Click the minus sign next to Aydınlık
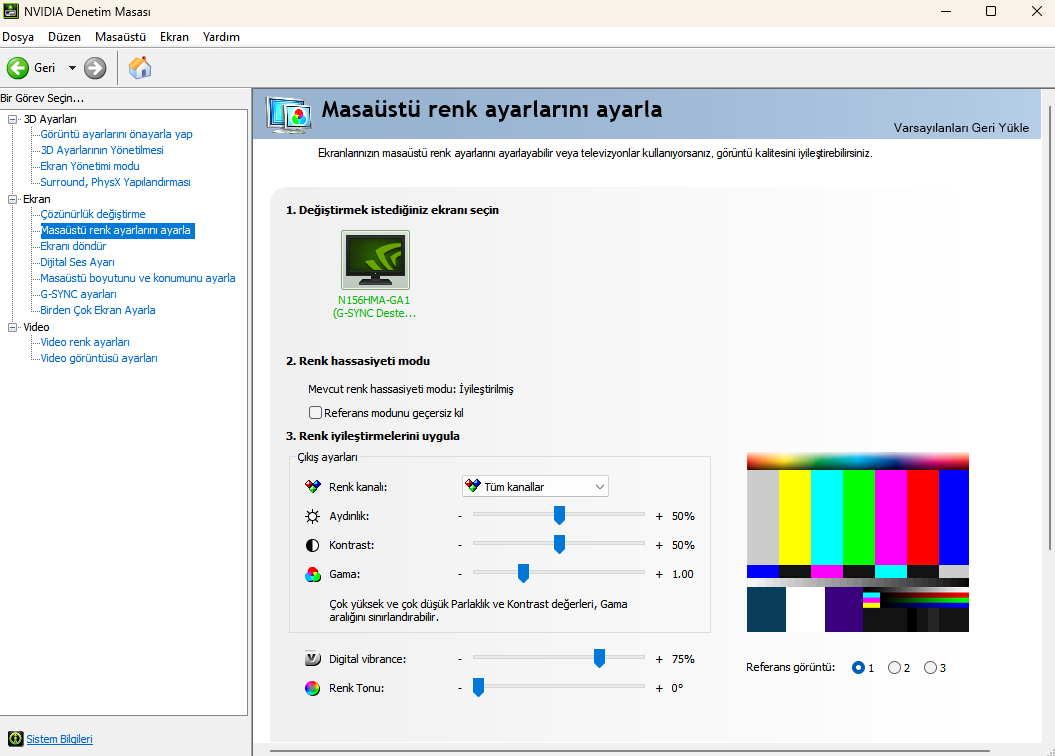Viewport: 1055px width, 756px height. click(x=460, y=516)
